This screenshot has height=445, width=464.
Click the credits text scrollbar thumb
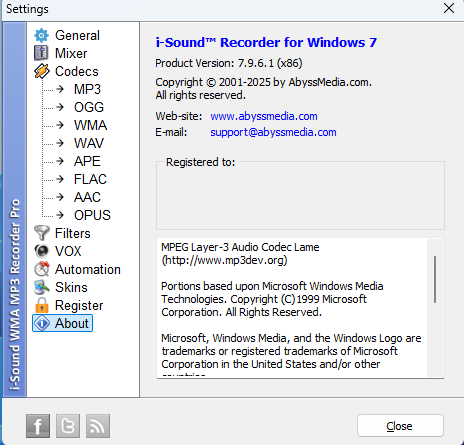point(435,279)
